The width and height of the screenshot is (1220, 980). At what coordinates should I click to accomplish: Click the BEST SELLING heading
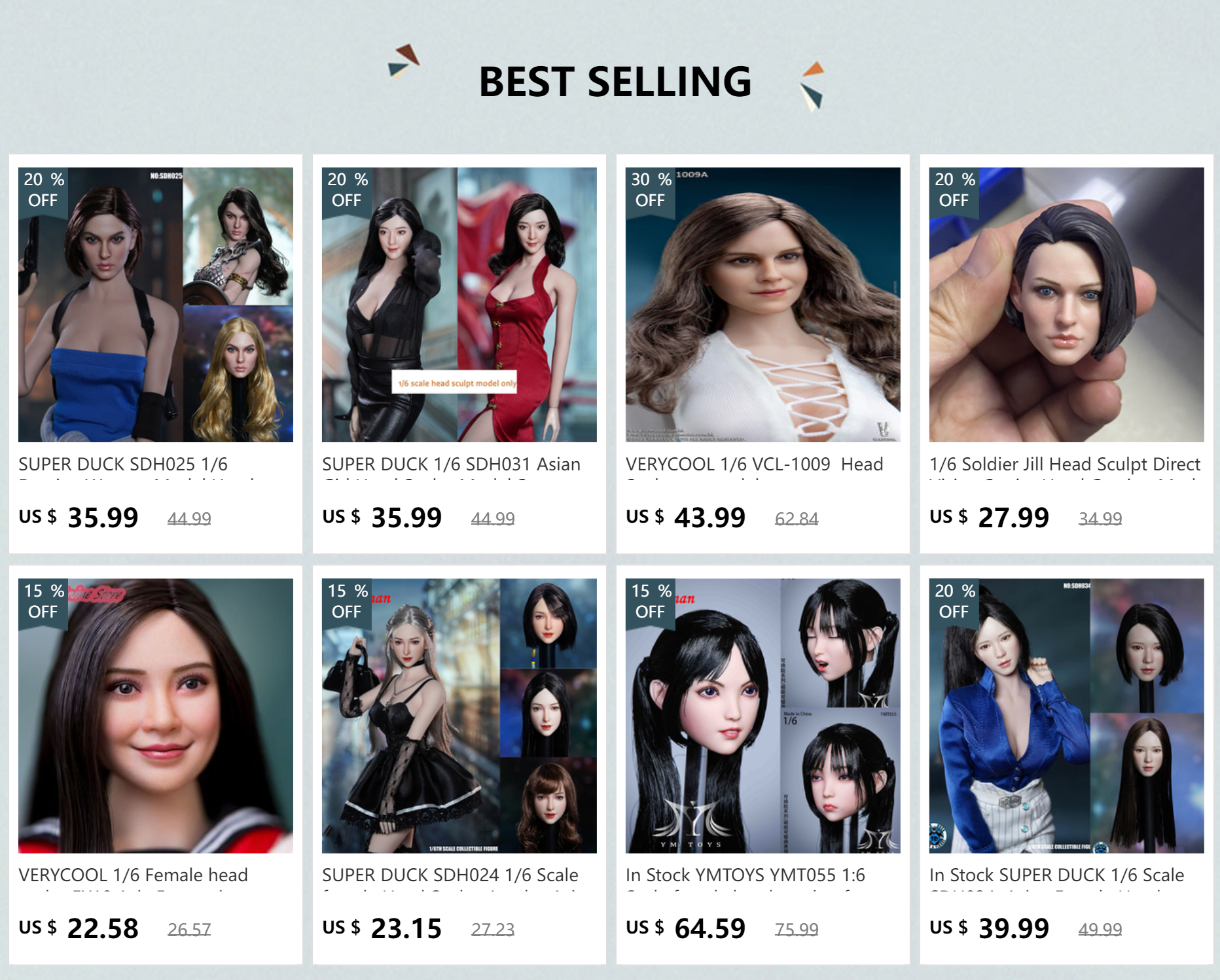tap(615, 82)
